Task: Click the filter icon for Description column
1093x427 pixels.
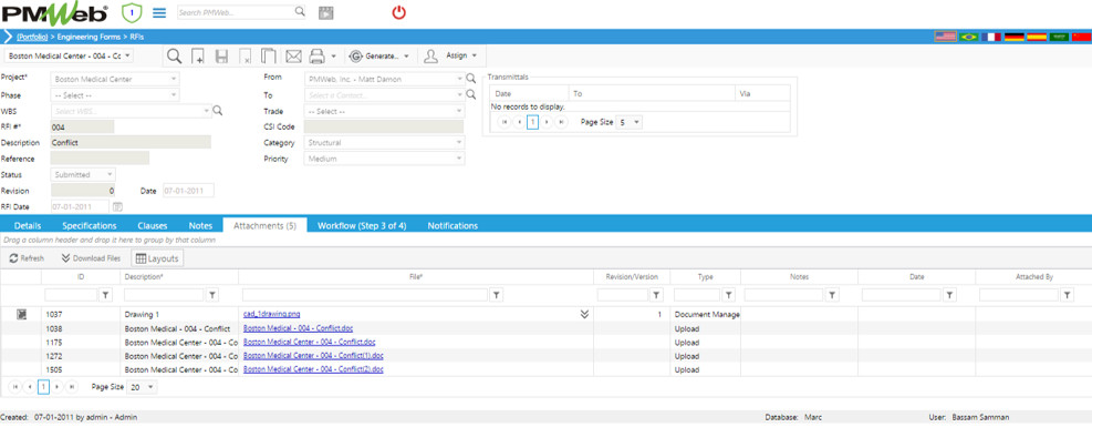Action: tap(213, 295)
